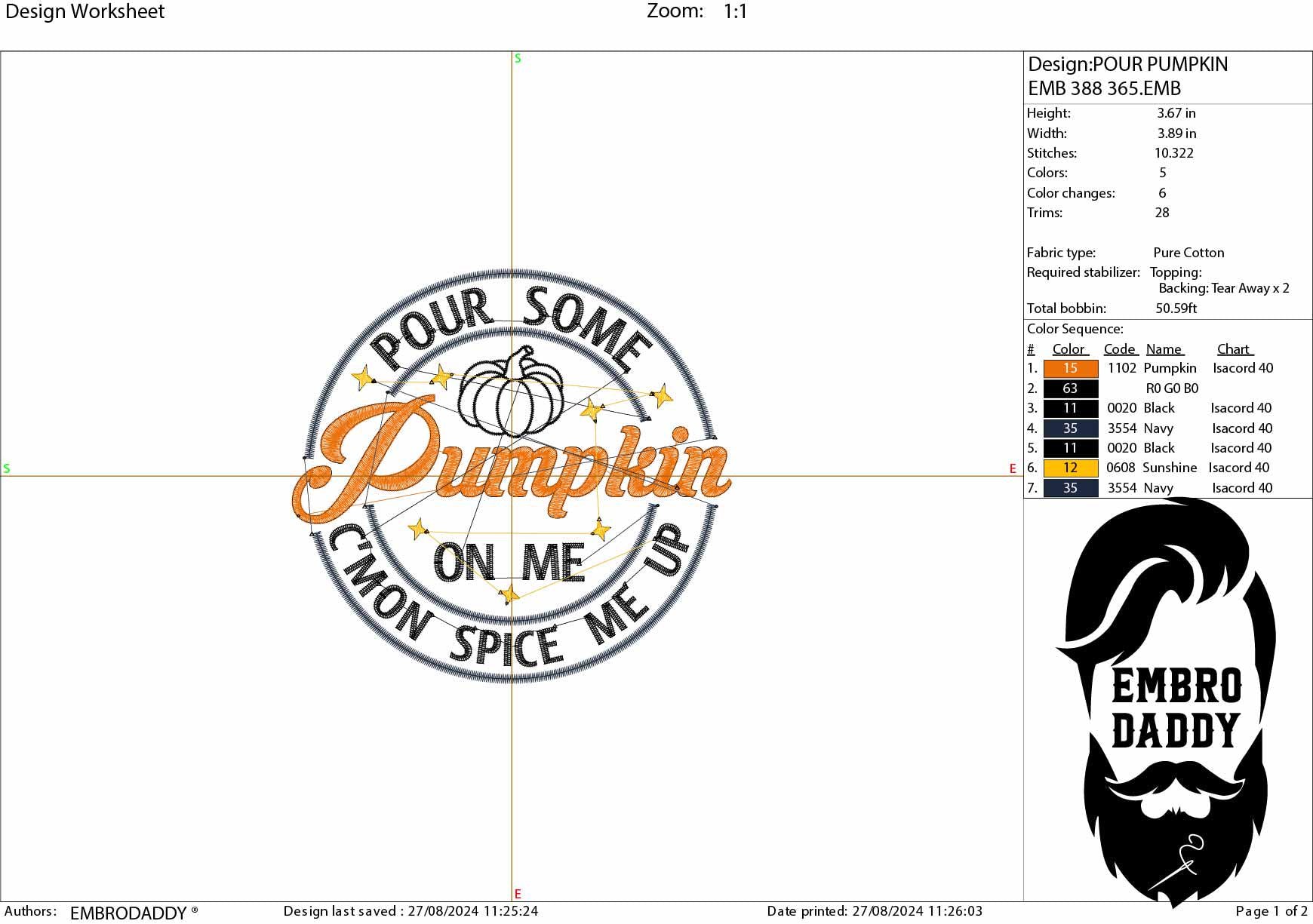Click the Fabric type 'Pure Cotton'
Screen dimensions: 1313x924
click(x=1188, y=253)
